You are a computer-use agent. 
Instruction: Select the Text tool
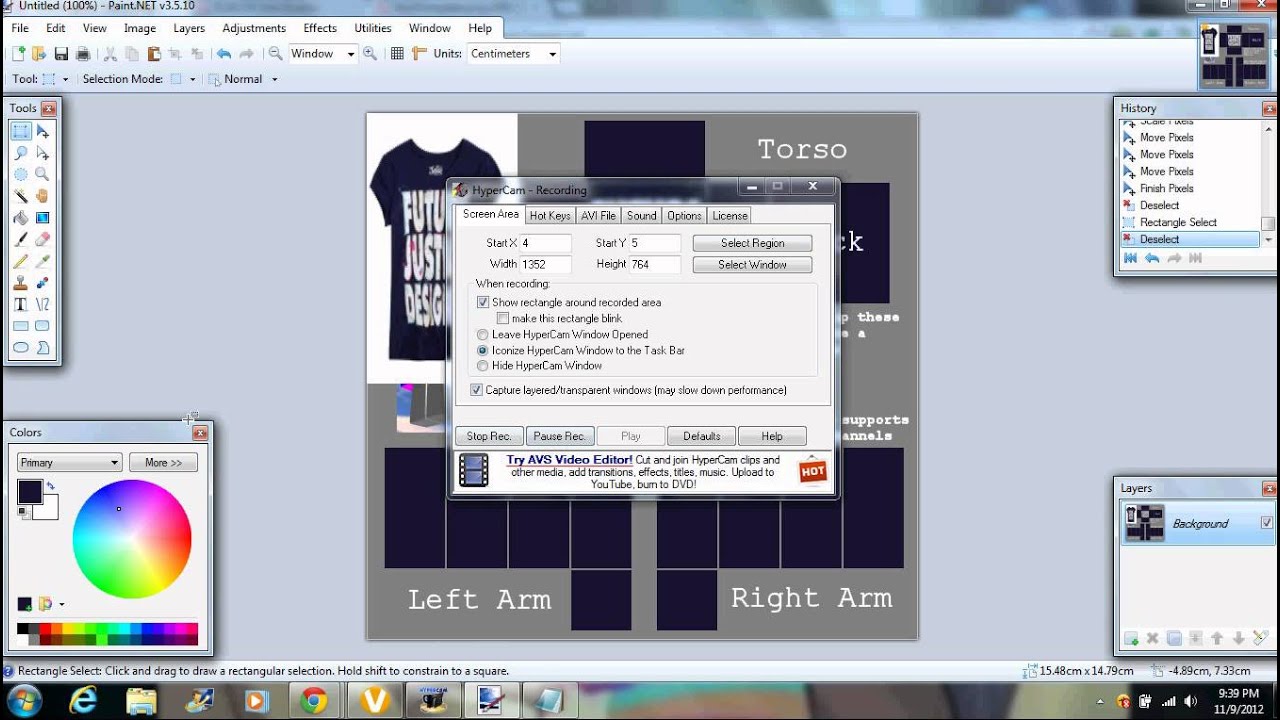[20, 304]
